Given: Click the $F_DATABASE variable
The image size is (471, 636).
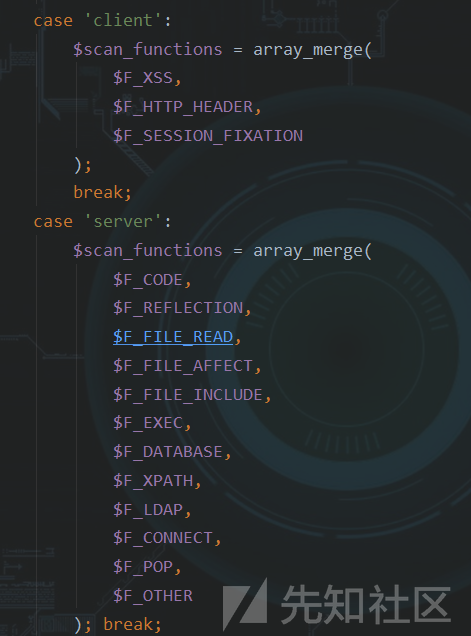Looking at the screenshot, I should 168,452.
